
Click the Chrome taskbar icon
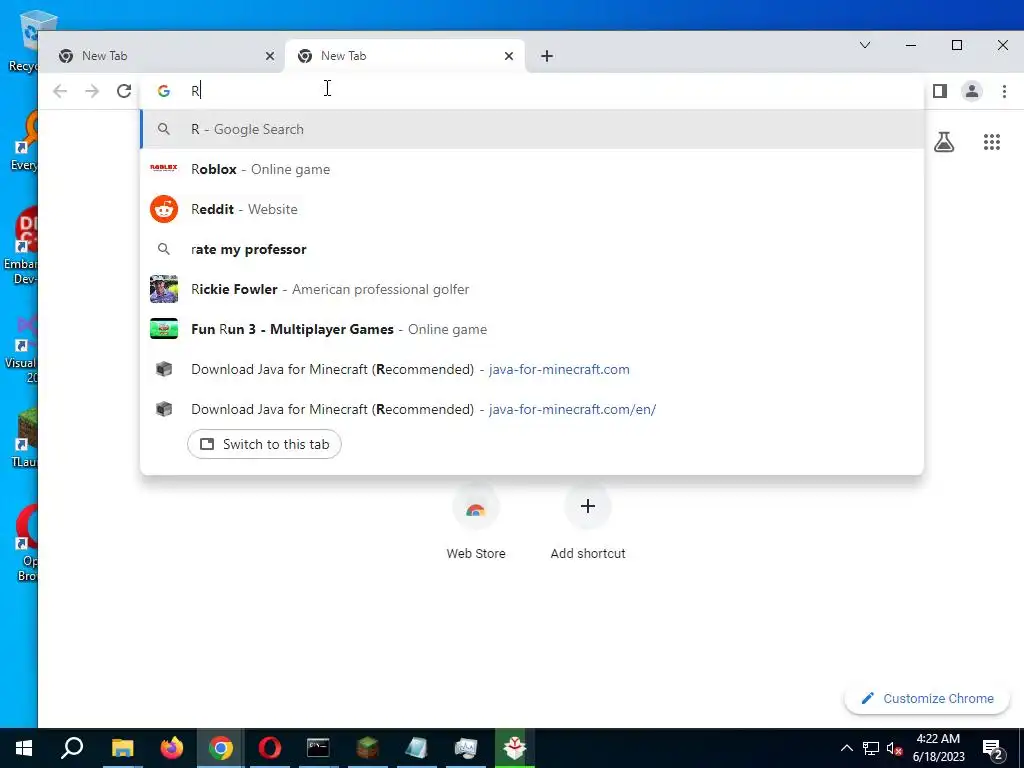[221, 748]
